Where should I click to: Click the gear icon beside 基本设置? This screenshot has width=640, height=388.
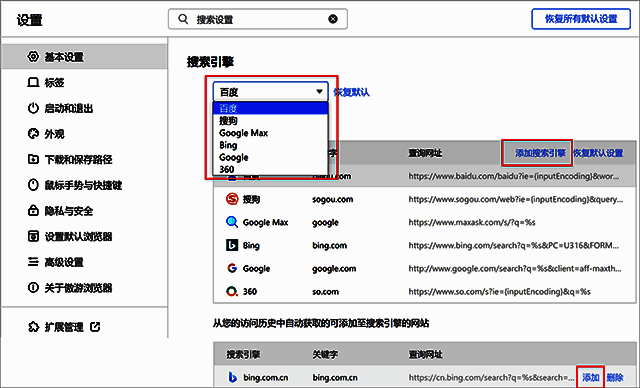coord(33,56)
